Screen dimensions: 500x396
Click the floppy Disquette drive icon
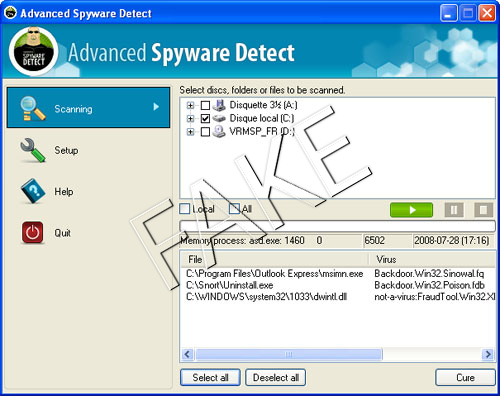[219, 105]
